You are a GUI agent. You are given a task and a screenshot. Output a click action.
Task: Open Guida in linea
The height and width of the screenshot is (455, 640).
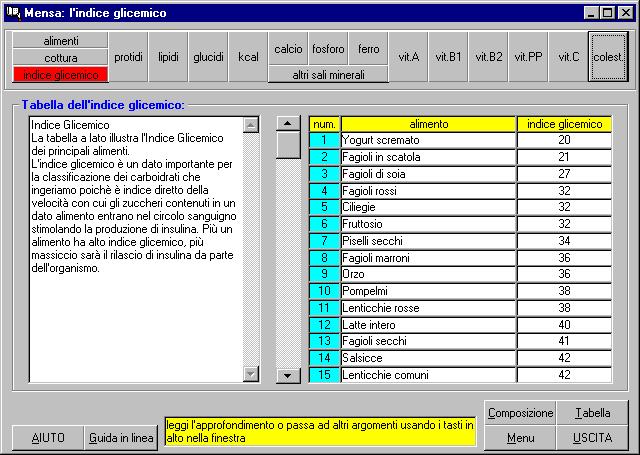tap(121, 438)
